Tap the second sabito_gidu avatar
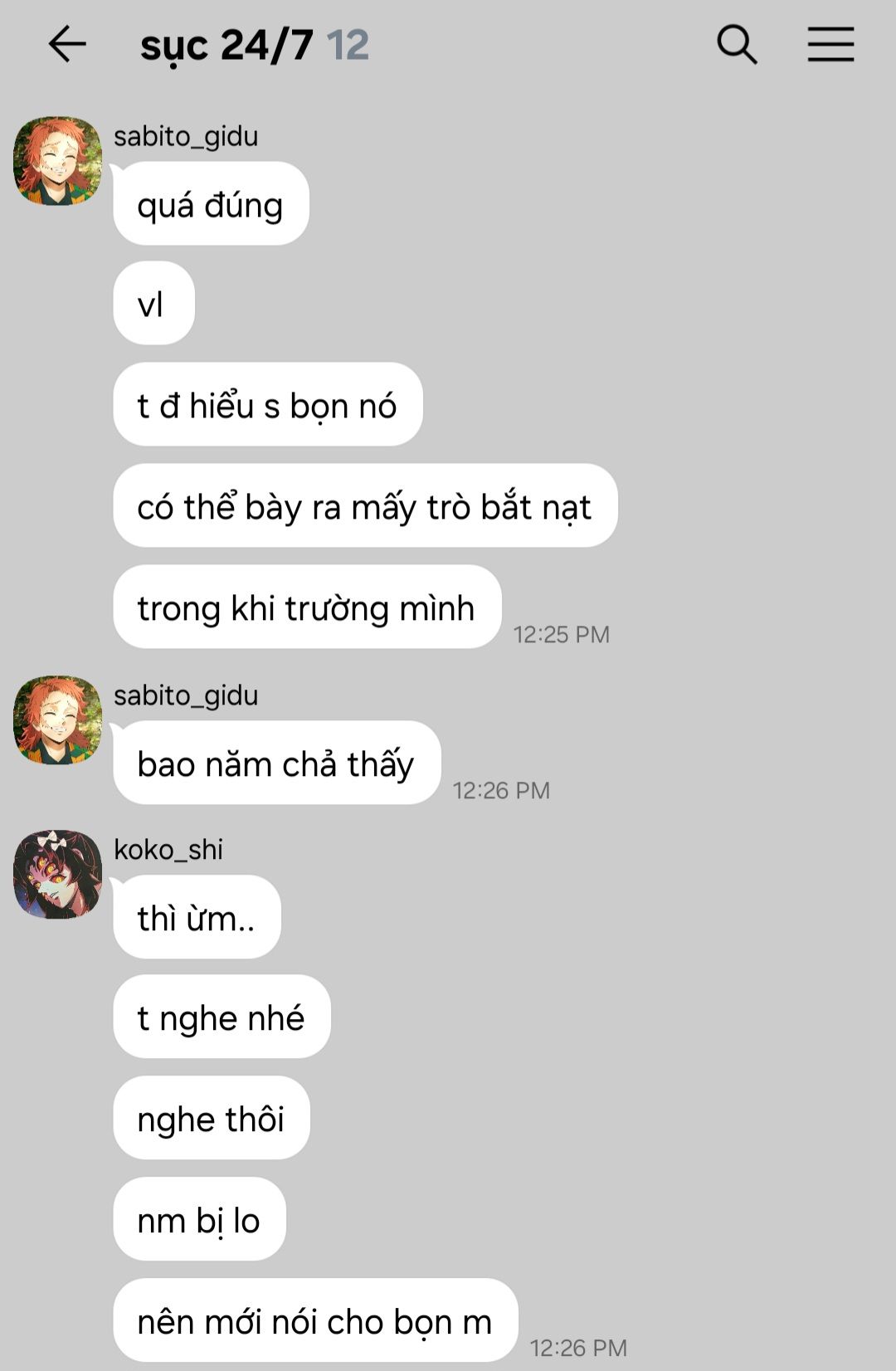Image resolution: width=896 pixels, height=1371 pixels. tap(57, 720)
